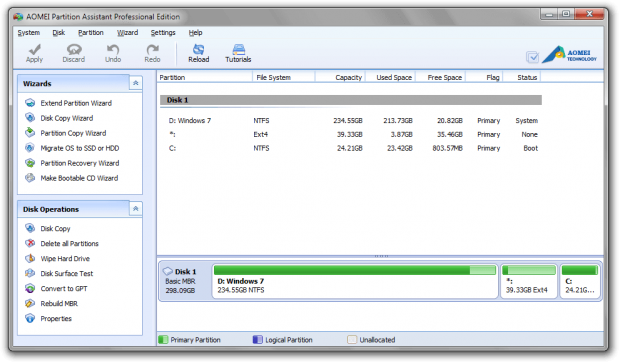Open the Partition menu
The image size is (620, 363).
pyautogui.click(x=91, y=32)
